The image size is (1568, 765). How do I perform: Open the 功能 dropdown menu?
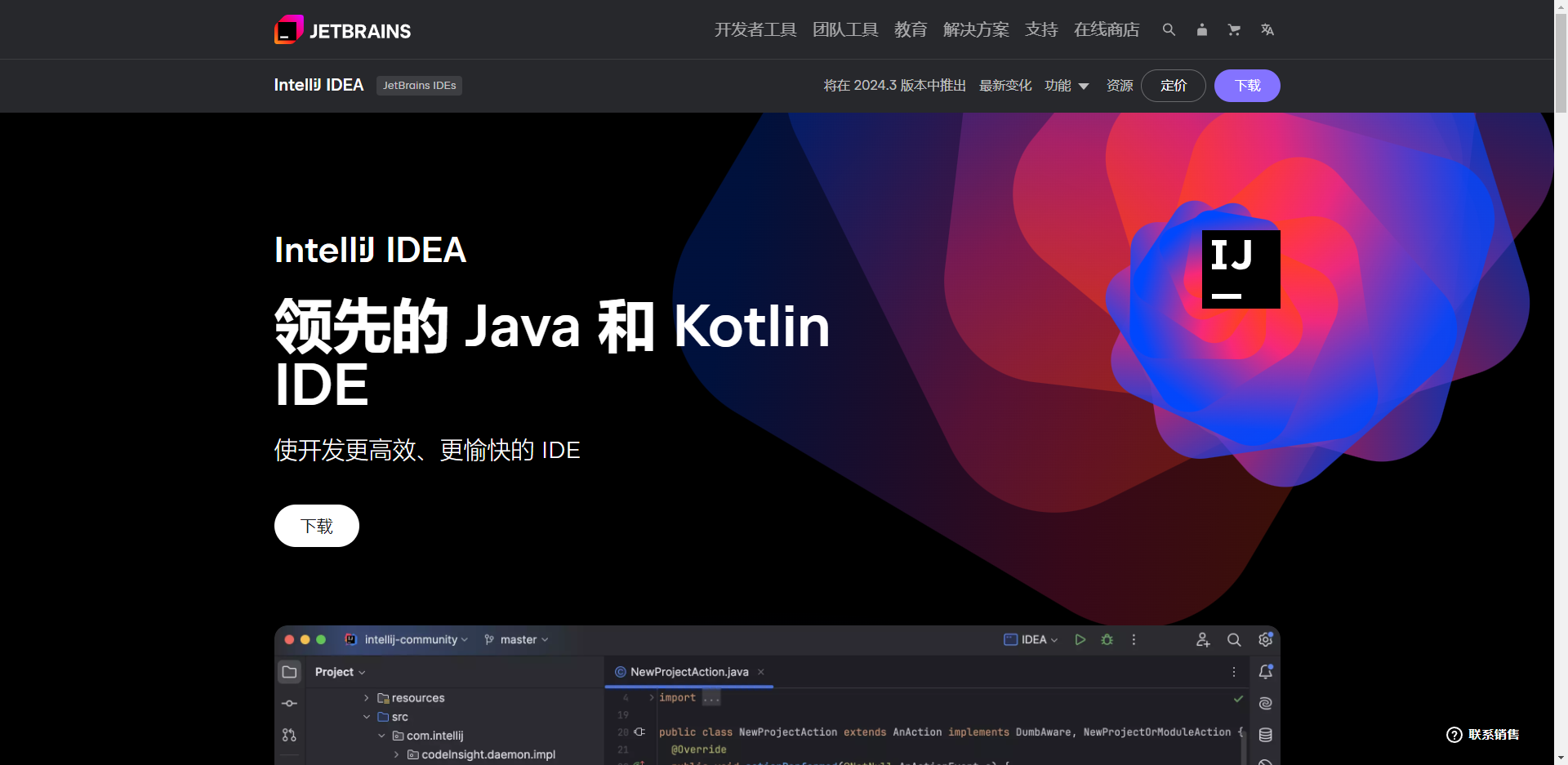(x=1067, y=85)
